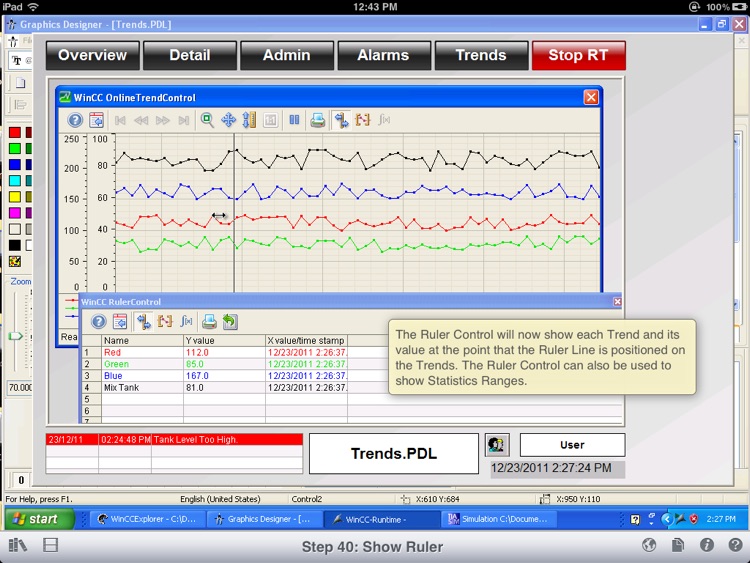The image size is (750, 563).
Task: Click the info icon in bottom bar
Action: [x=707, y=545]
